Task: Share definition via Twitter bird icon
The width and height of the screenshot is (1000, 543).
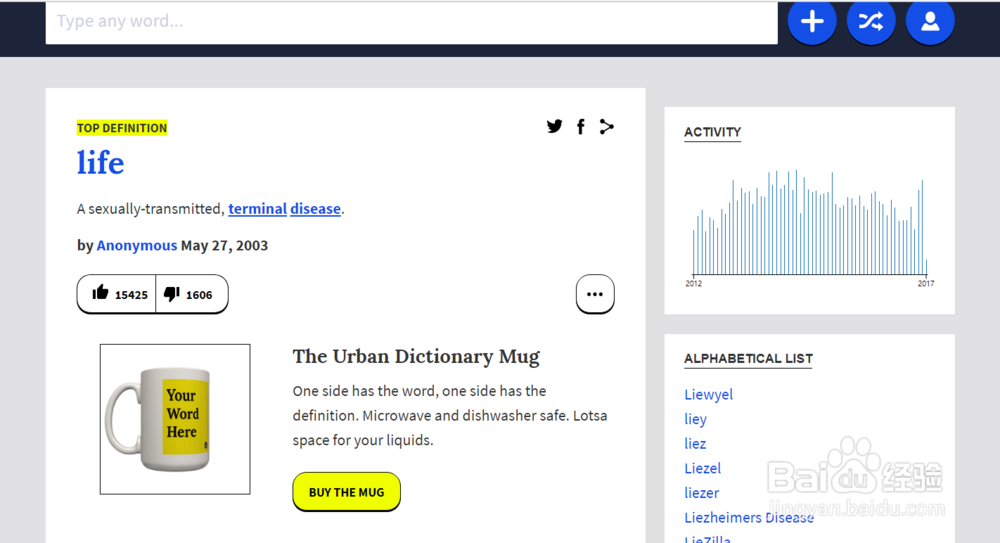Action: pos(554,126)
